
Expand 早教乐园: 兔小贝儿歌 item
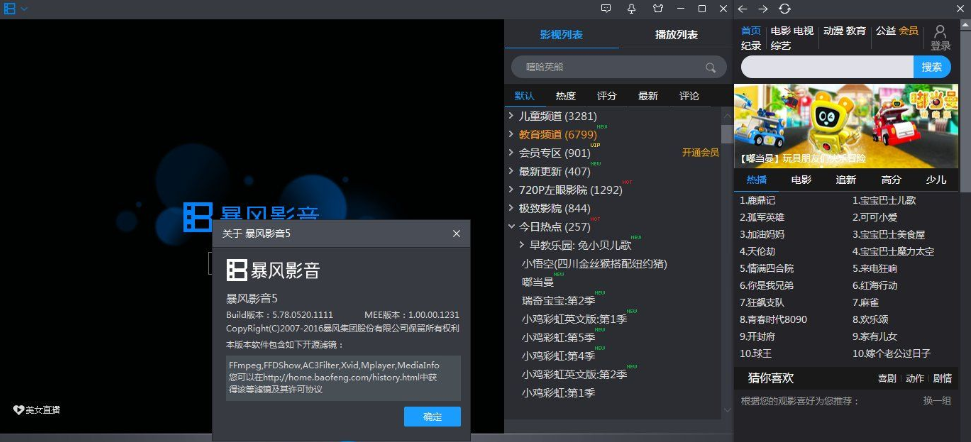(522, 245)
